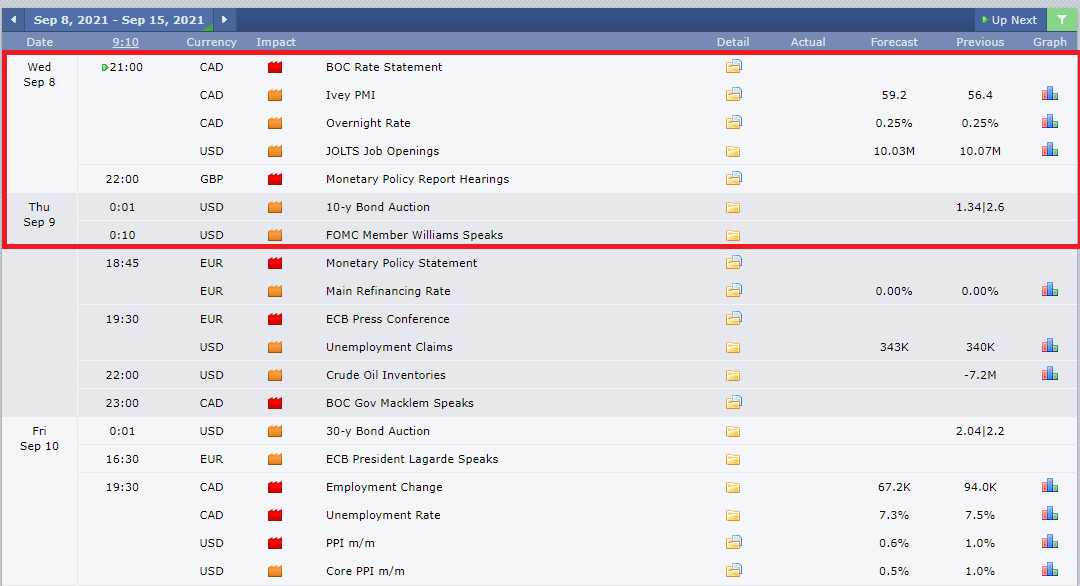Show graph for Employment Change
1080x586 pixels.
pyautogui.click(x=1050, y=487)
